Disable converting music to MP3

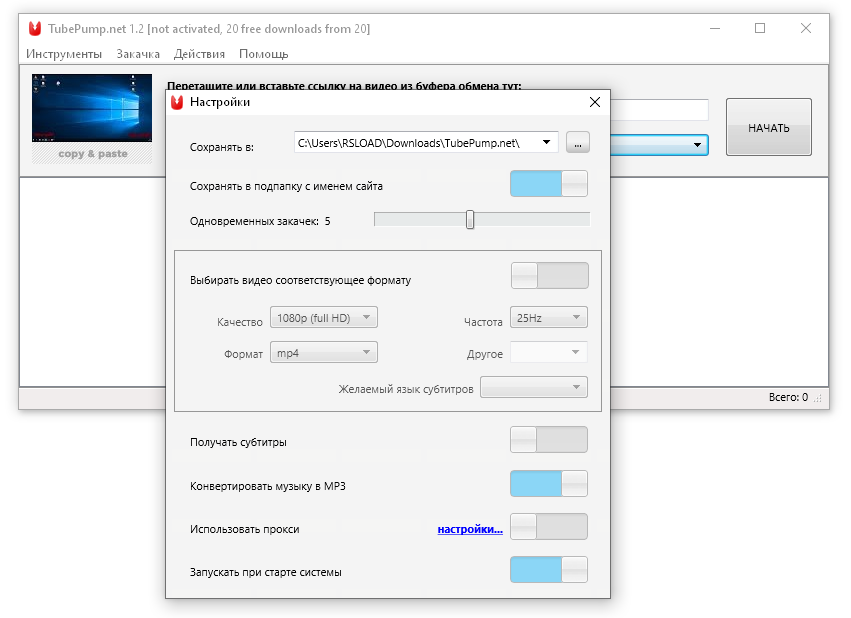coord(549,483)
